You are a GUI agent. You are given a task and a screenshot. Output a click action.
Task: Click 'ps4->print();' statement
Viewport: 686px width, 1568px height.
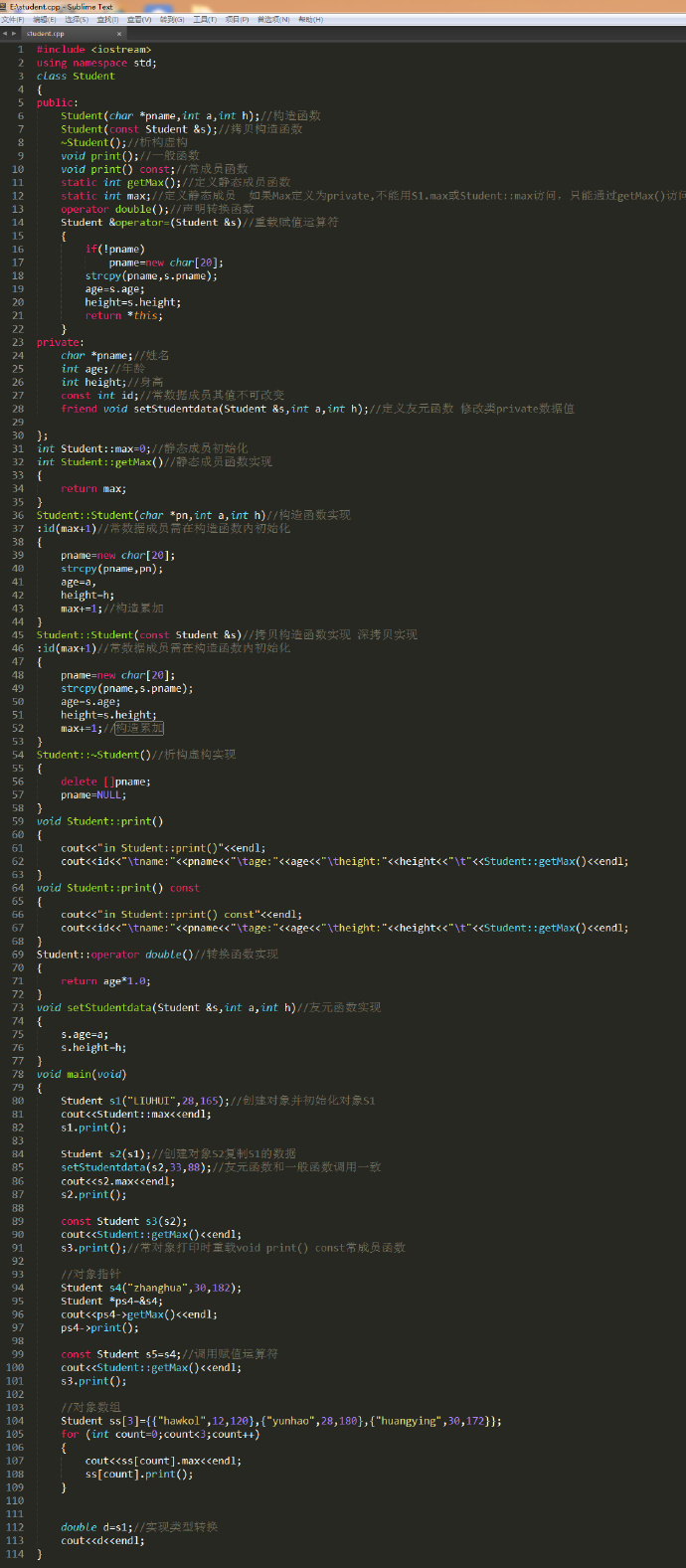pos(99,1327)
